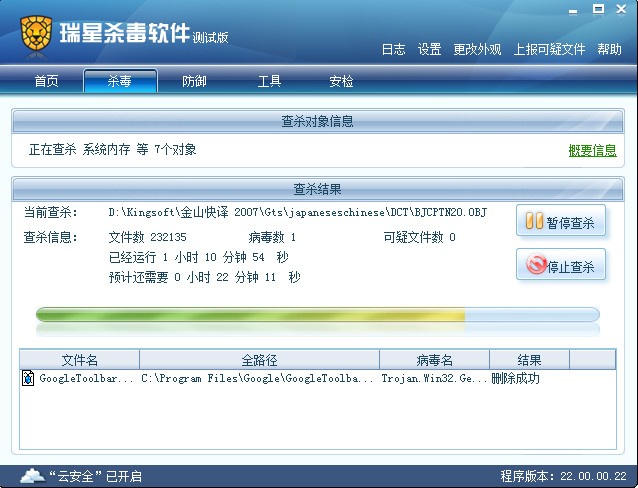
Task: Click the 结果 column header
Action: click(x=529, y=360)
